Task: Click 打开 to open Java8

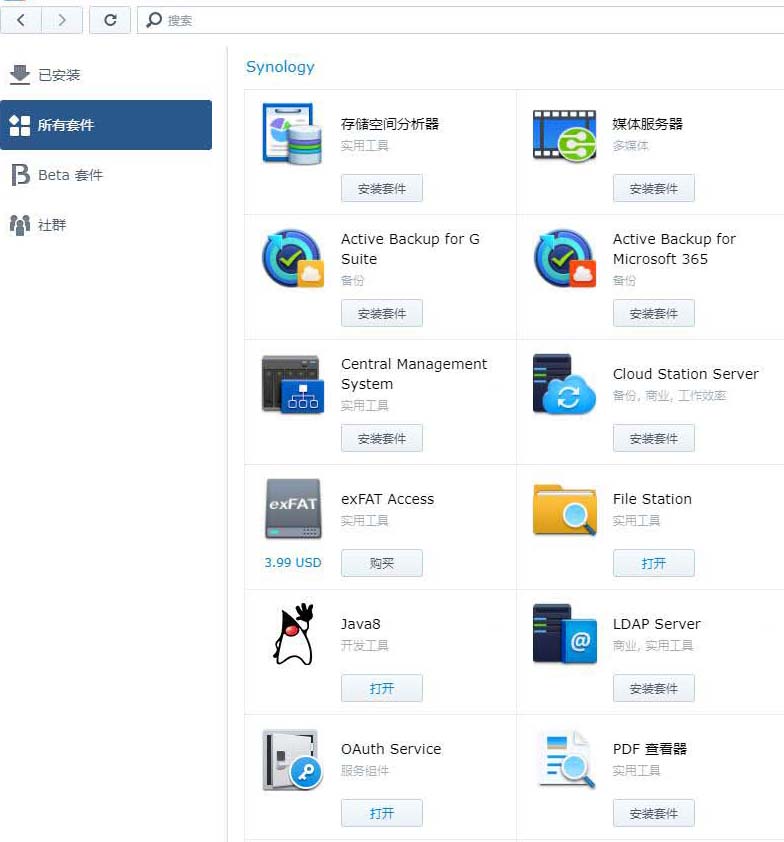Action: (382, 688)
